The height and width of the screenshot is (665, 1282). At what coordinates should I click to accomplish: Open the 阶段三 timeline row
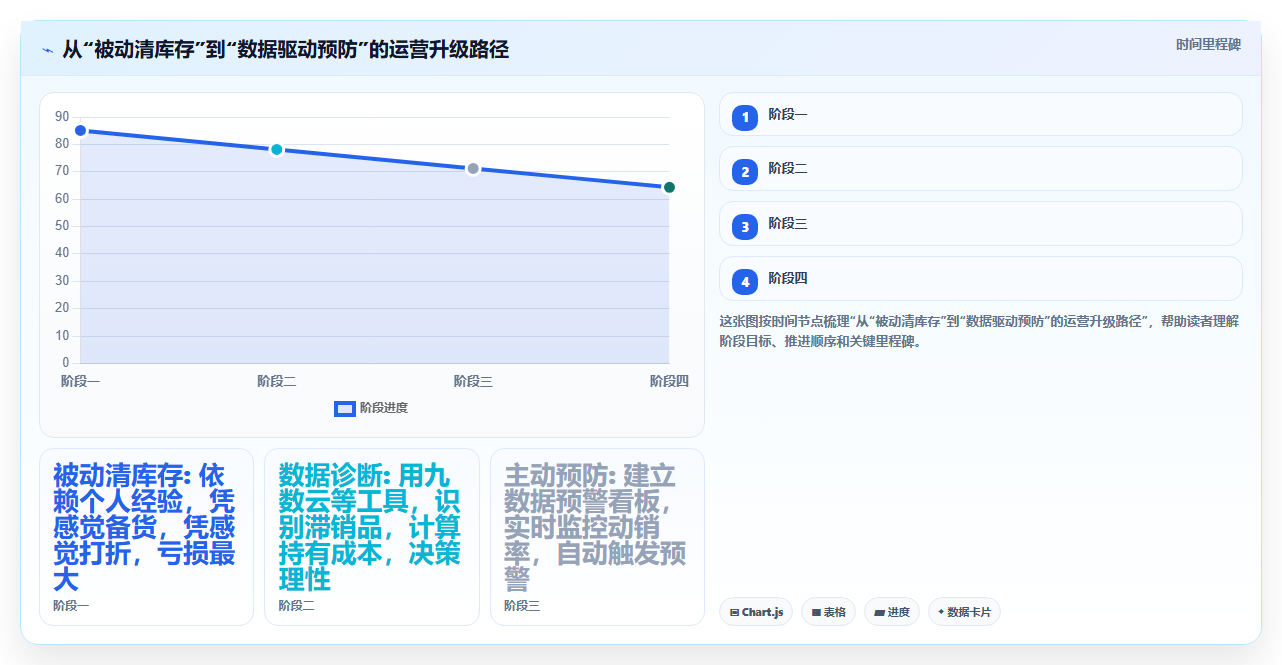coord(980,224)
